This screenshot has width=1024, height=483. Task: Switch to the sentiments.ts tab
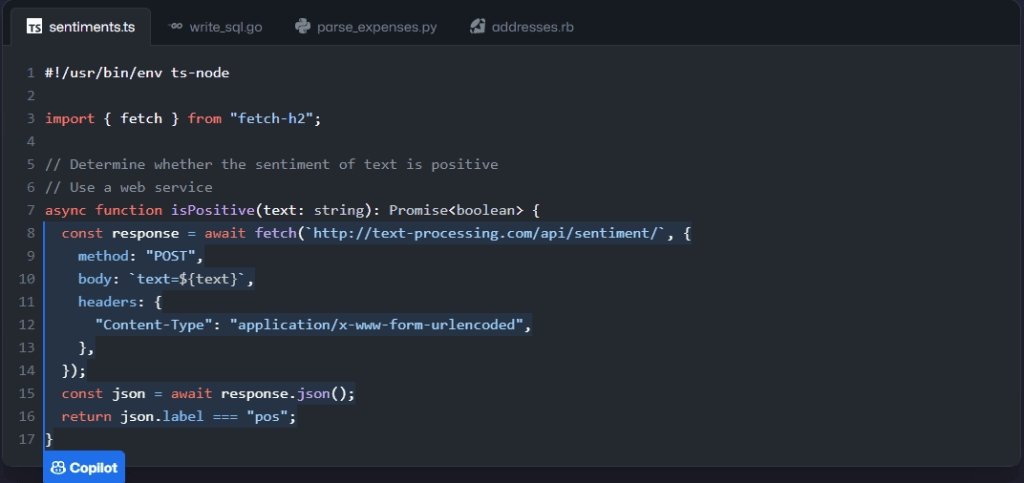pyautogui.click(x=81, y=27)
